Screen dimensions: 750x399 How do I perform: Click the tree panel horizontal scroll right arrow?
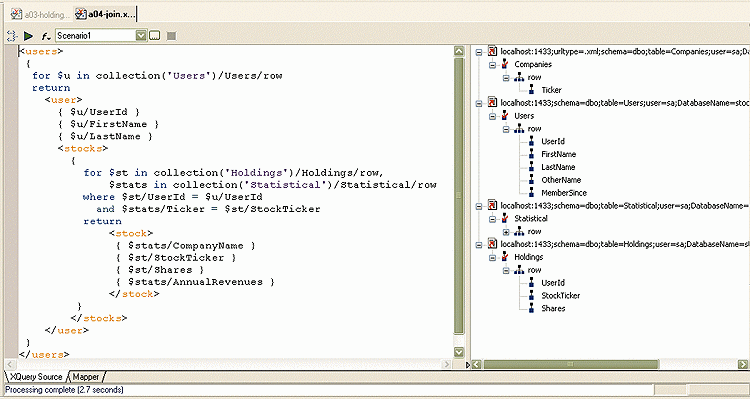[x=744, y=365]
